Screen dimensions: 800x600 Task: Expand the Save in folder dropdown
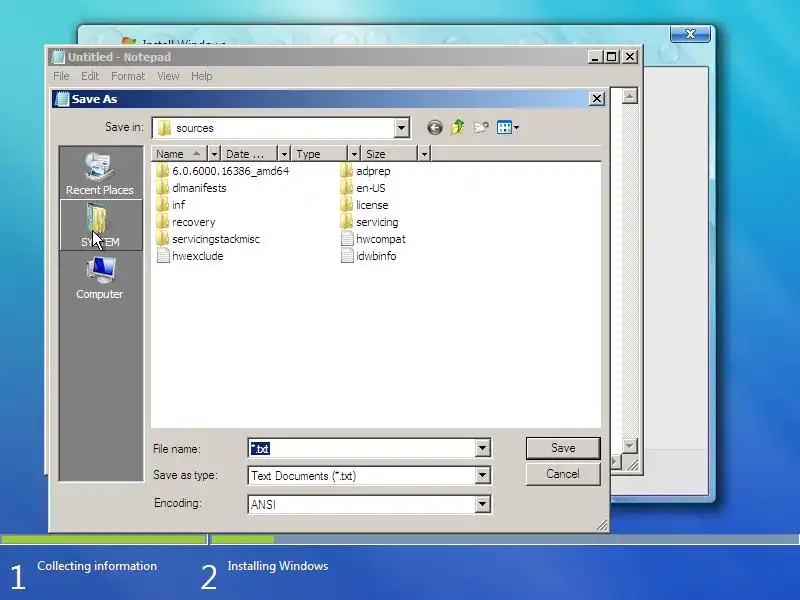pyautogui.click(x=402, y=128)
